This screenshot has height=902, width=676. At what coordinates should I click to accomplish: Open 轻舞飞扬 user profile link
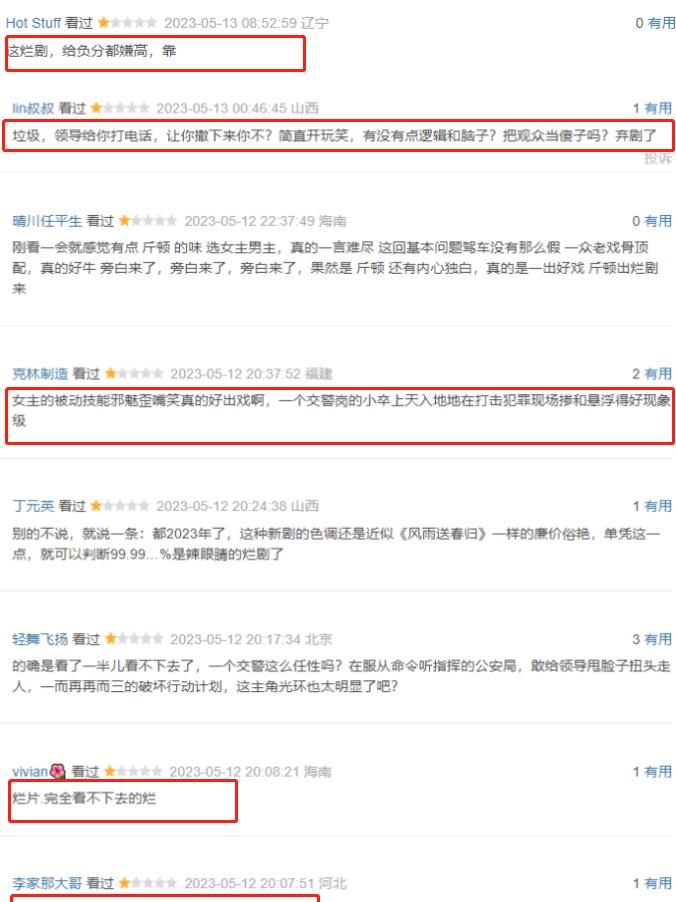coord(40,639)
